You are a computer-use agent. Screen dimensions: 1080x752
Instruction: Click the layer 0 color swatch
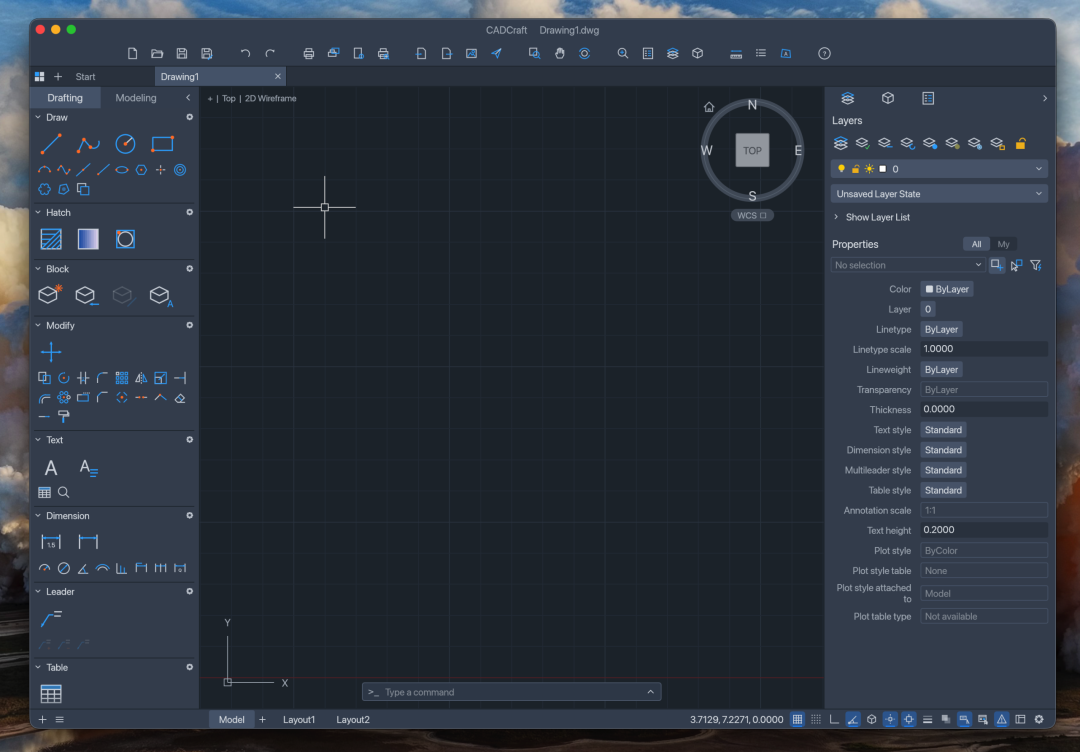coord(882,169)
